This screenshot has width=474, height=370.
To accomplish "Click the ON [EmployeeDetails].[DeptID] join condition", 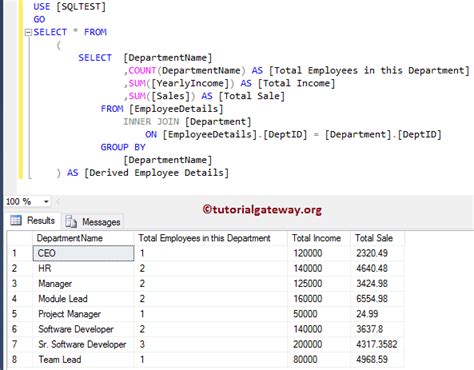I will [x=294, y=134].
